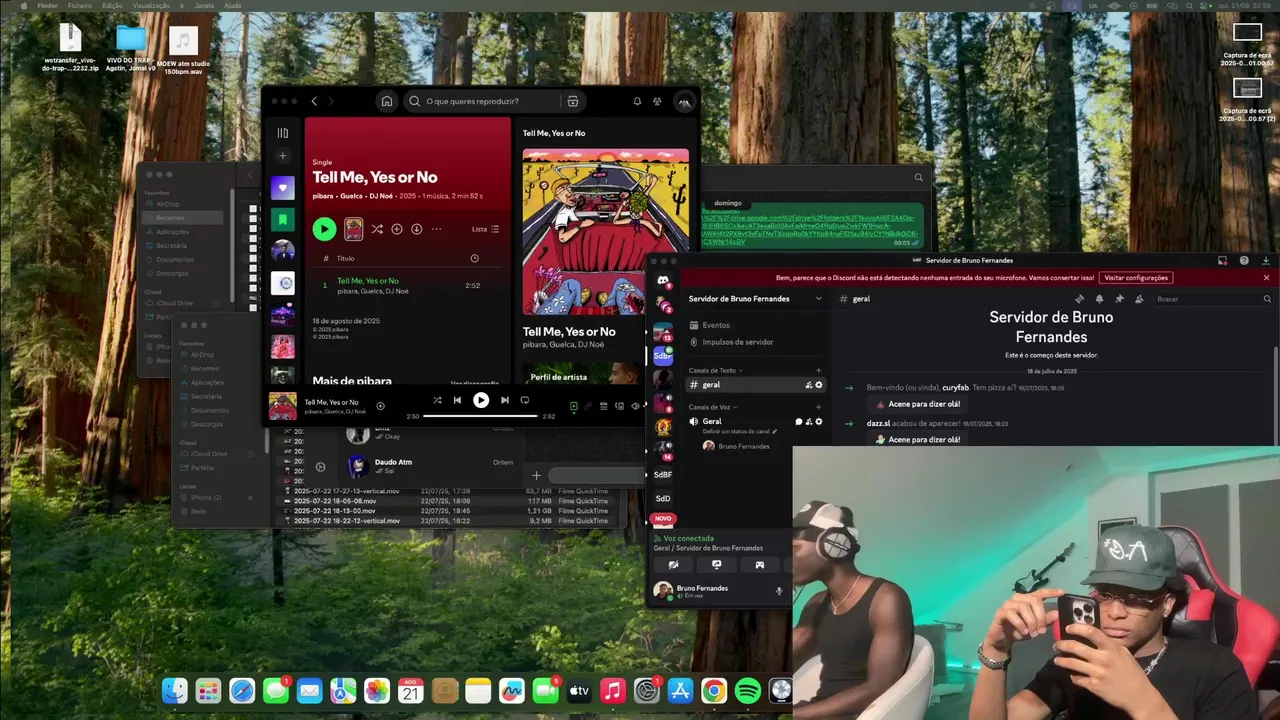Screen dimensions: 1280x720
Task: Show pinned messages in Discord
Action: coord(1119,299)
